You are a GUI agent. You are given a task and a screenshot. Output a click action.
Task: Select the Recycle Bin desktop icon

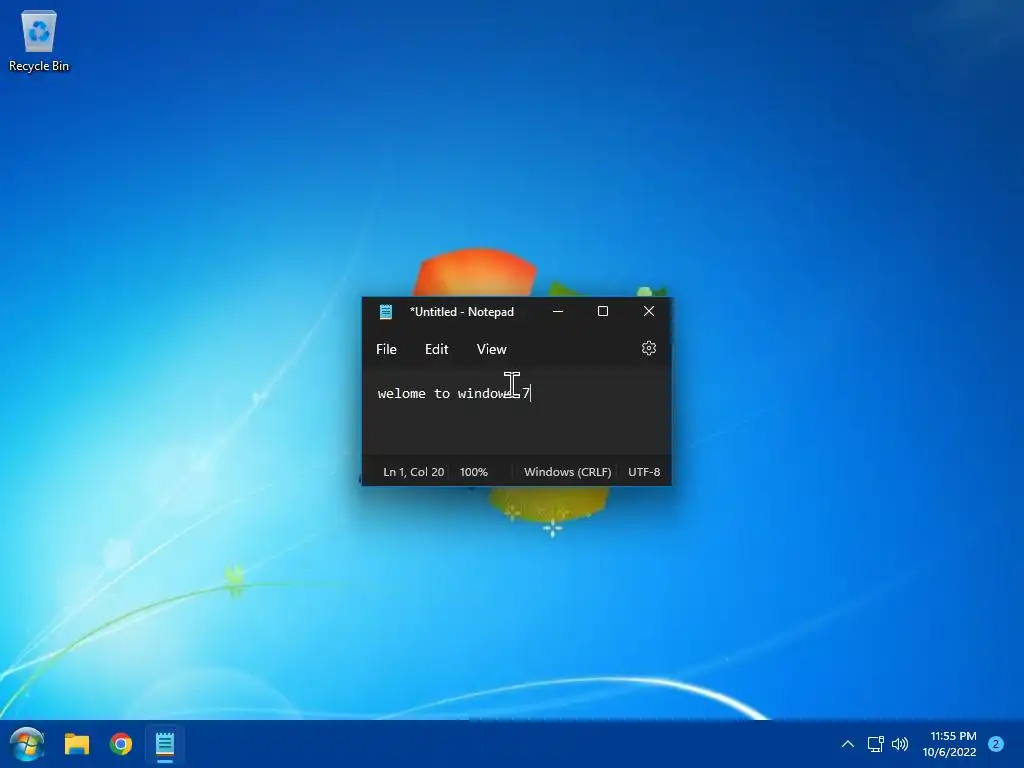pyautogui.click(x=39, y=40)
